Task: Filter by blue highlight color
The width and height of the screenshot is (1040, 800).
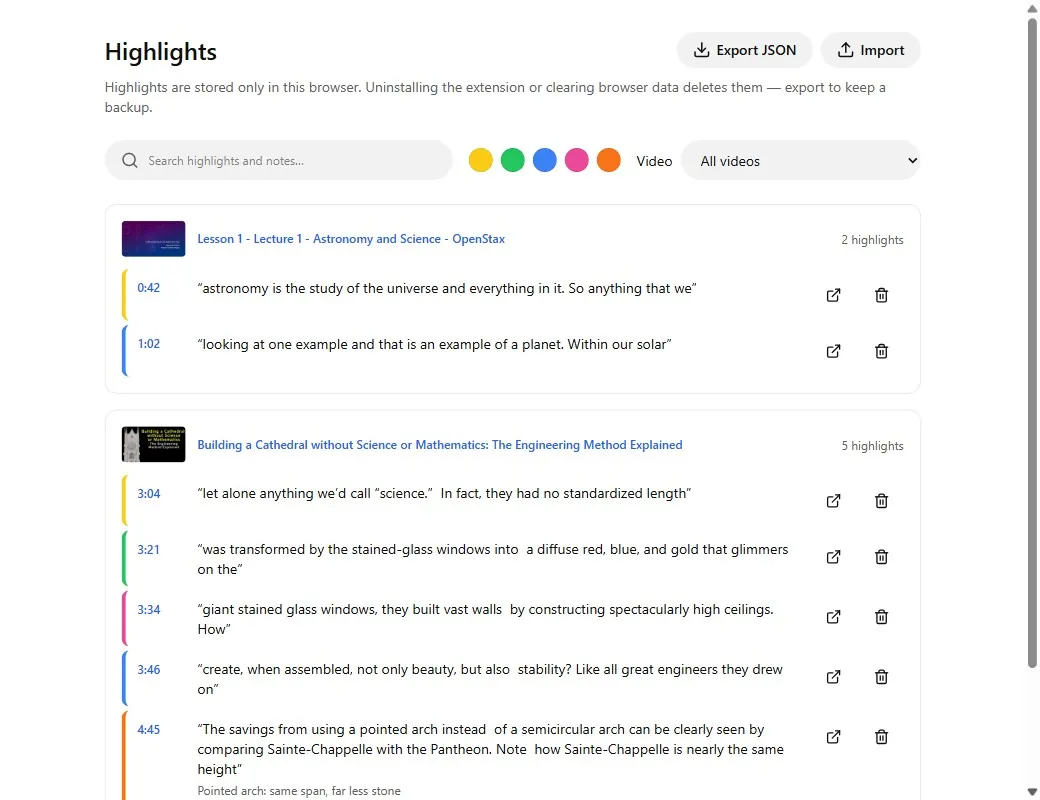Action: (545, 160)
